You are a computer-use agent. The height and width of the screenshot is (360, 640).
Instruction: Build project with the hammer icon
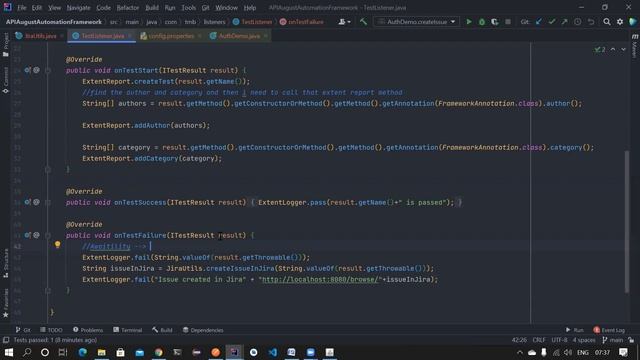click(363, 22)
